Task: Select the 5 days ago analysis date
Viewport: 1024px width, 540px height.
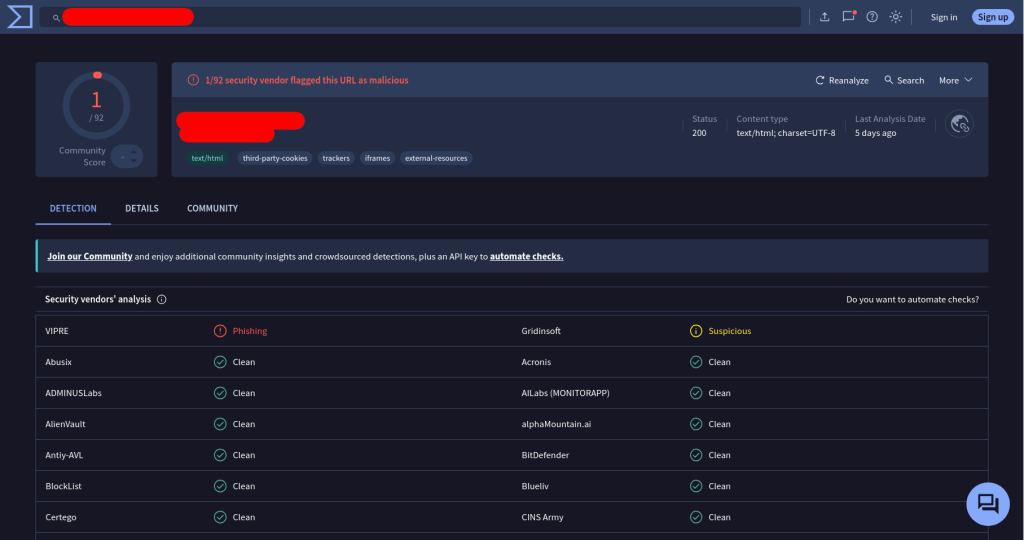Action: pyautogui.click(x=875, y=133)
